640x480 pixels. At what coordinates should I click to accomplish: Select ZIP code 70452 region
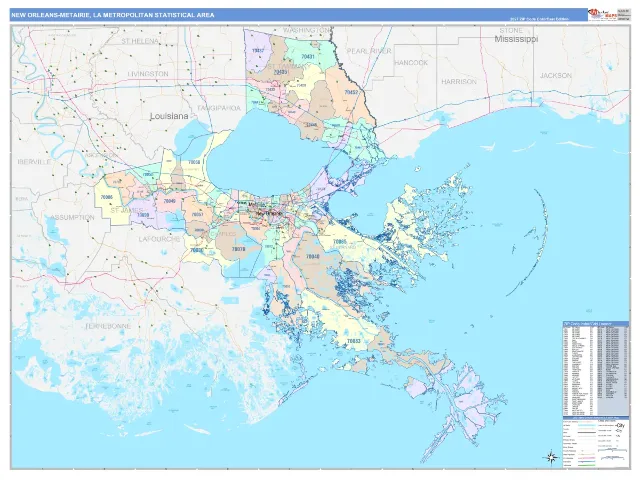click(x=351, y=92)
